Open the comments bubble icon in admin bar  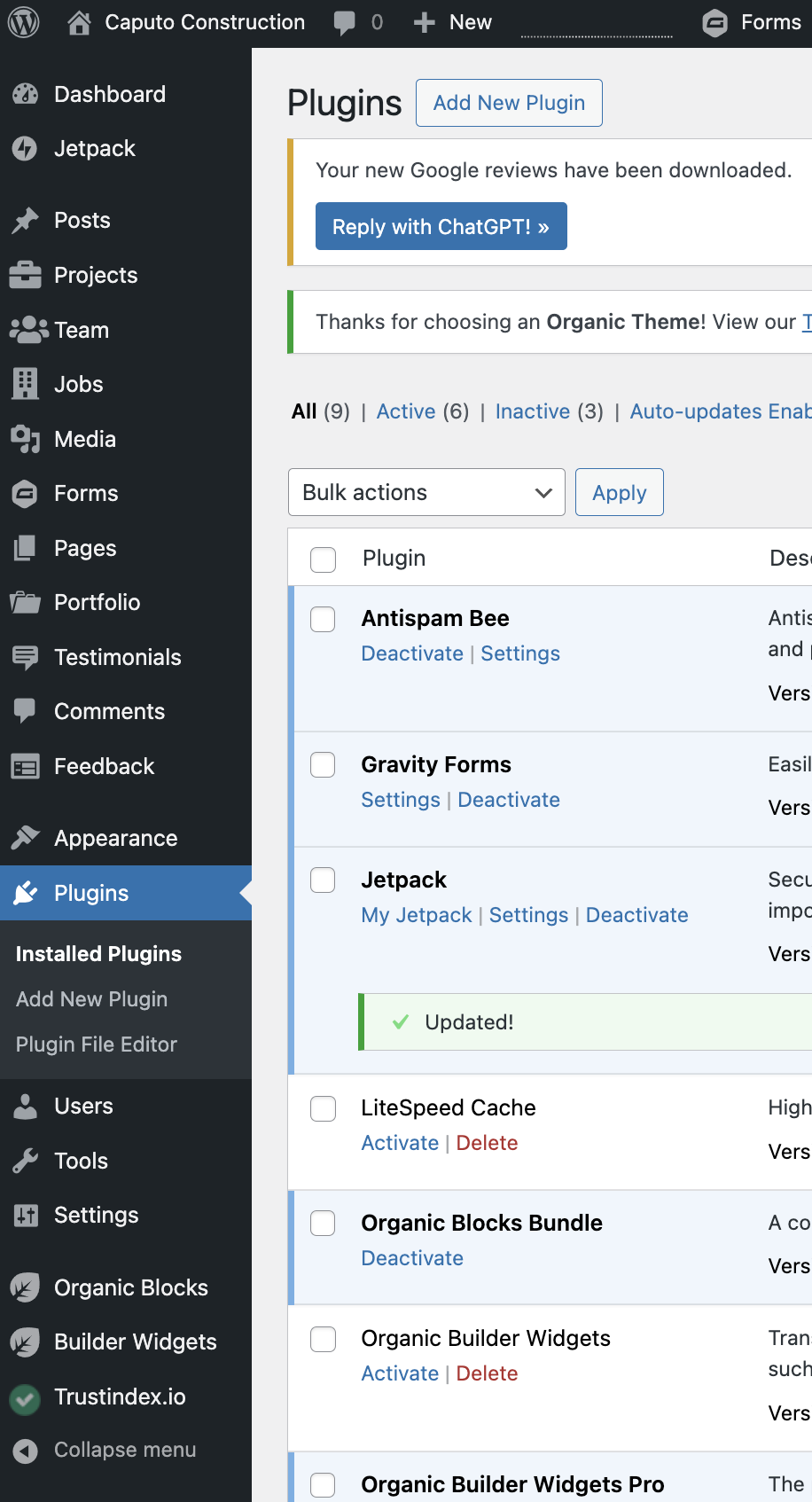(344, 22)
